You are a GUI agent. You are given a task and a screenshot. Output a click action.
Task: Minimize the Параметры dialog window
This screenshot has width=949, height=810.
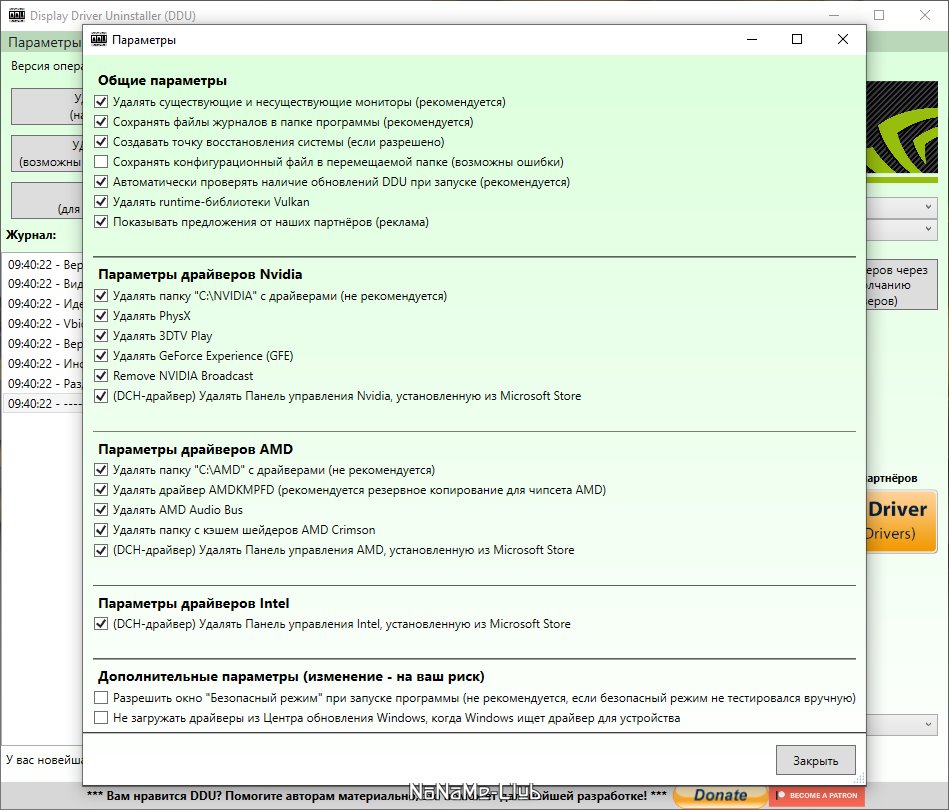[752, 39]
